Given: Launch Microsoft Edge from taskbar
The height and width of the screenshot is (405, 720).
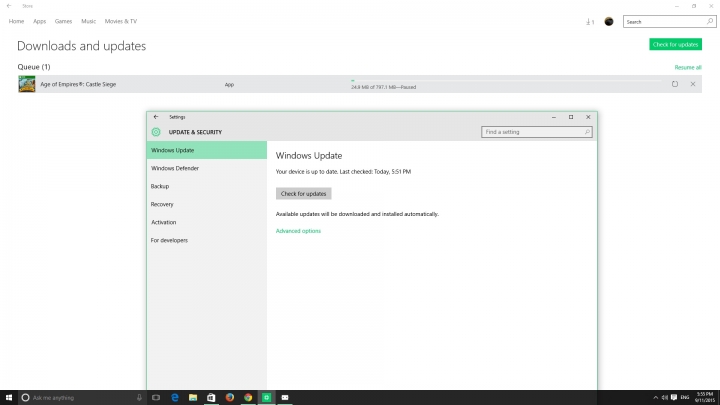Looking at the screenshot, I should [174, 397].
